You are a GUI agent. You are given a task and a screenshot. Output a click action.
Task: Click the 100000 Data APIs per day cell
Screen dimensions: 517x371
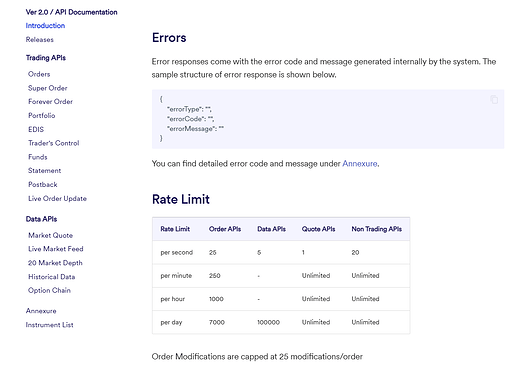tap(268, 322)
